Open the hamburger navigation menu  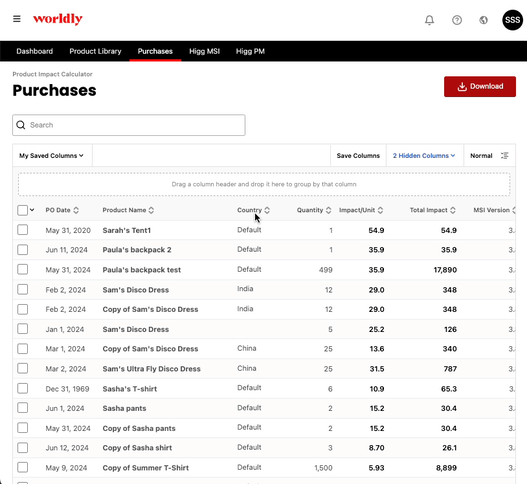(x=17, y=19)
